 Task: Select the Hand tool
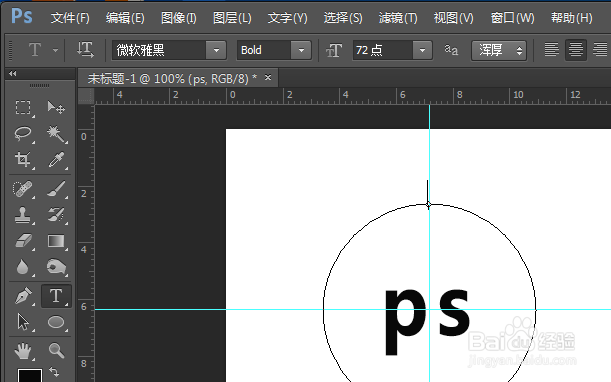click(x=23, y=350)
